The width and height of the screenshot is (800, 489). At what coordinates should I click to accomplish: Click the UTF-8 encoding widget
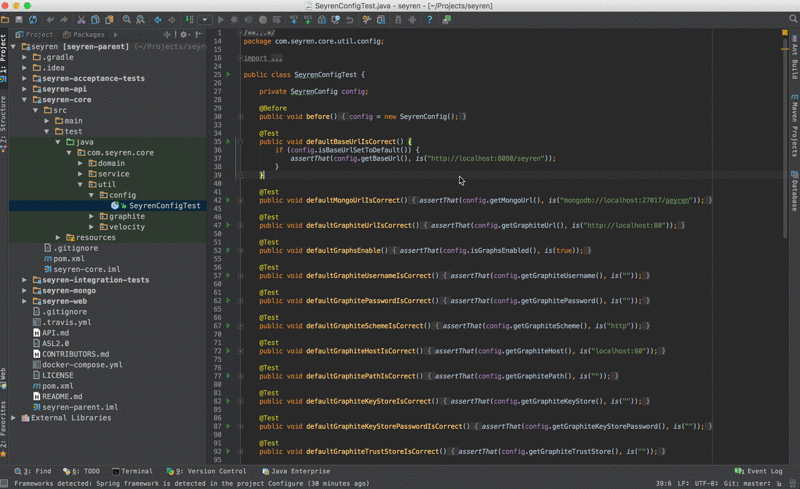(706, 483)
